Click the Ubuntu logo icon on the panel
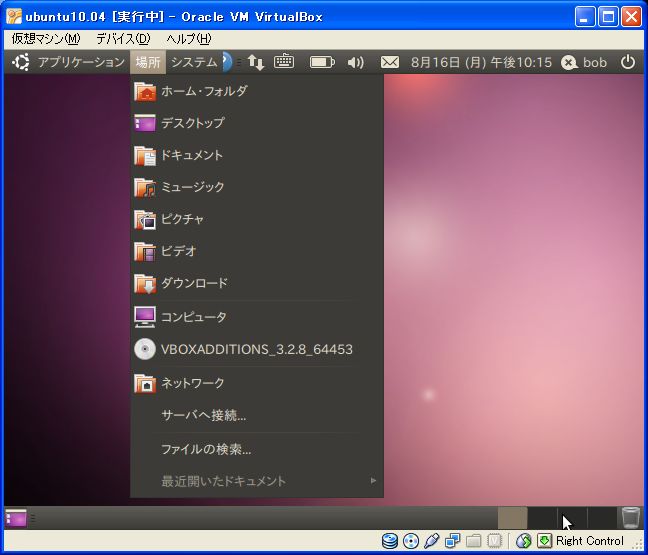The image size is (648, 555). point(21,62)
